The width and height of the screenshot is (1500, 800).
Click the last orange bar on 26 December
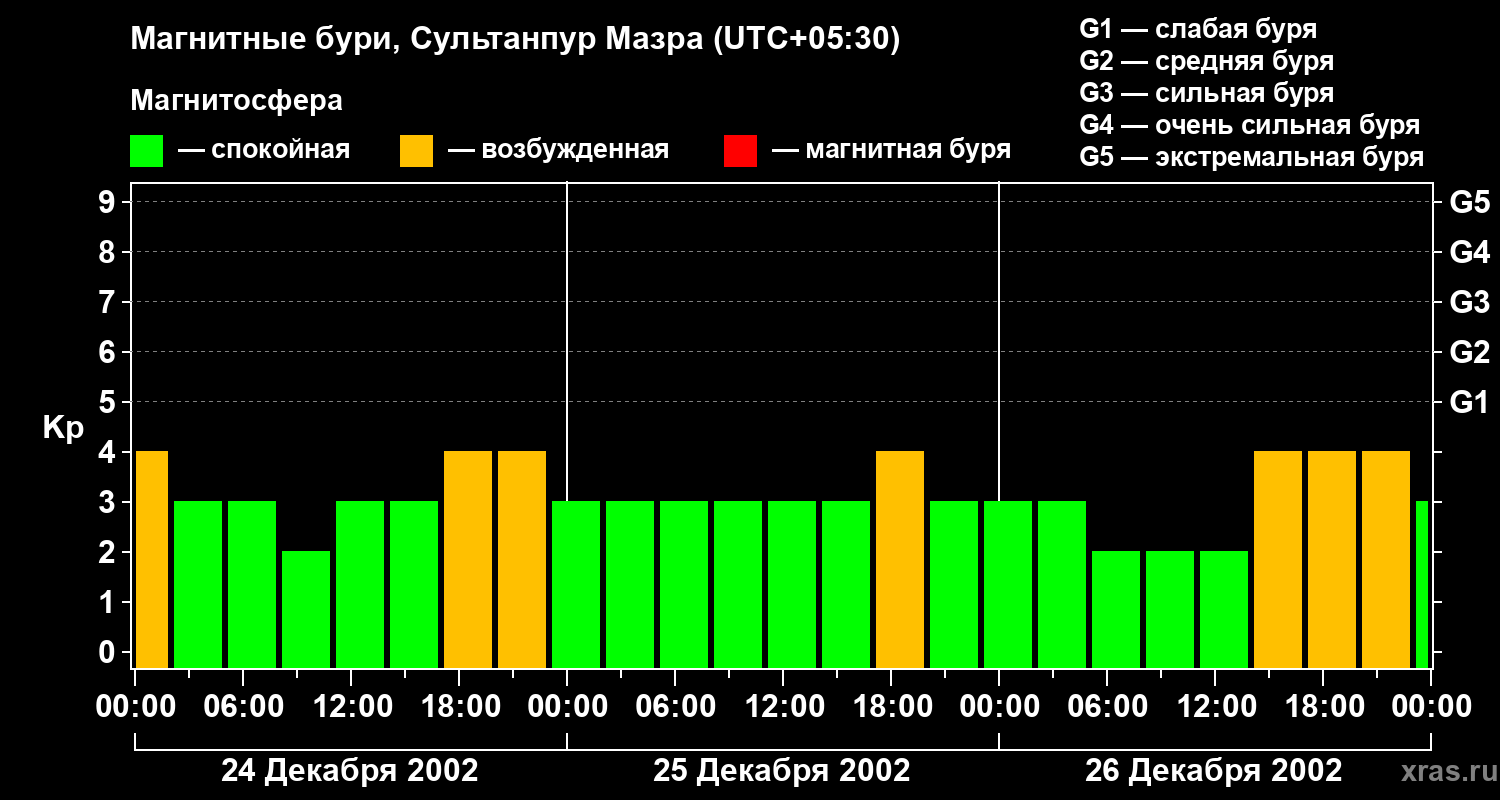(x=1386, y=559)
